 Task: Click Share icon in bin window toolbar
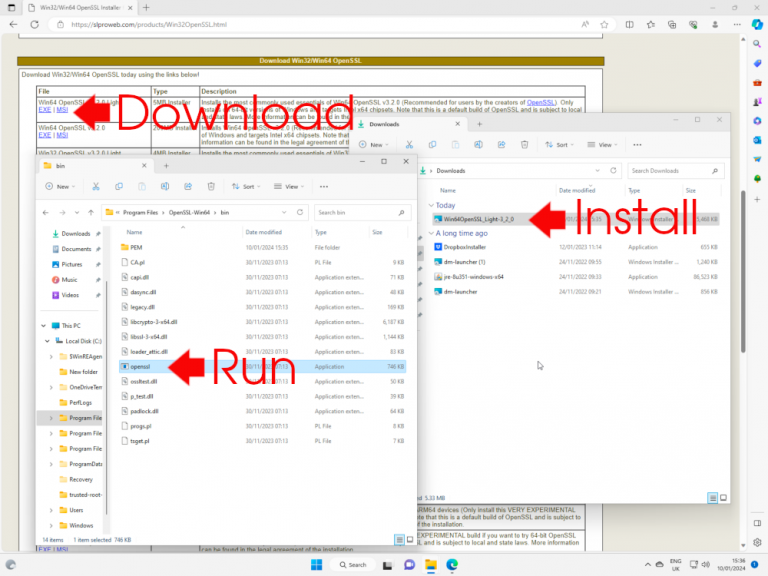point(188,187)
